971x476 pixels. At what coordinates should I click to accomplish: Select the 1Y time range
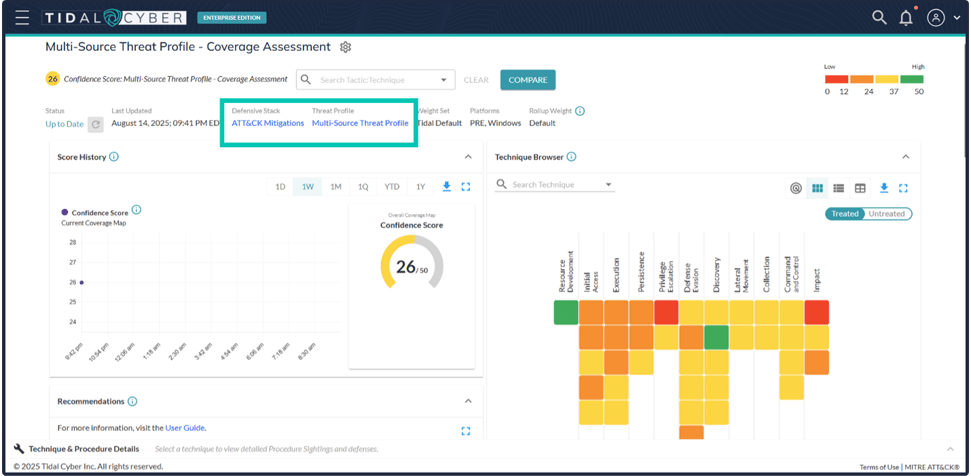420,186
